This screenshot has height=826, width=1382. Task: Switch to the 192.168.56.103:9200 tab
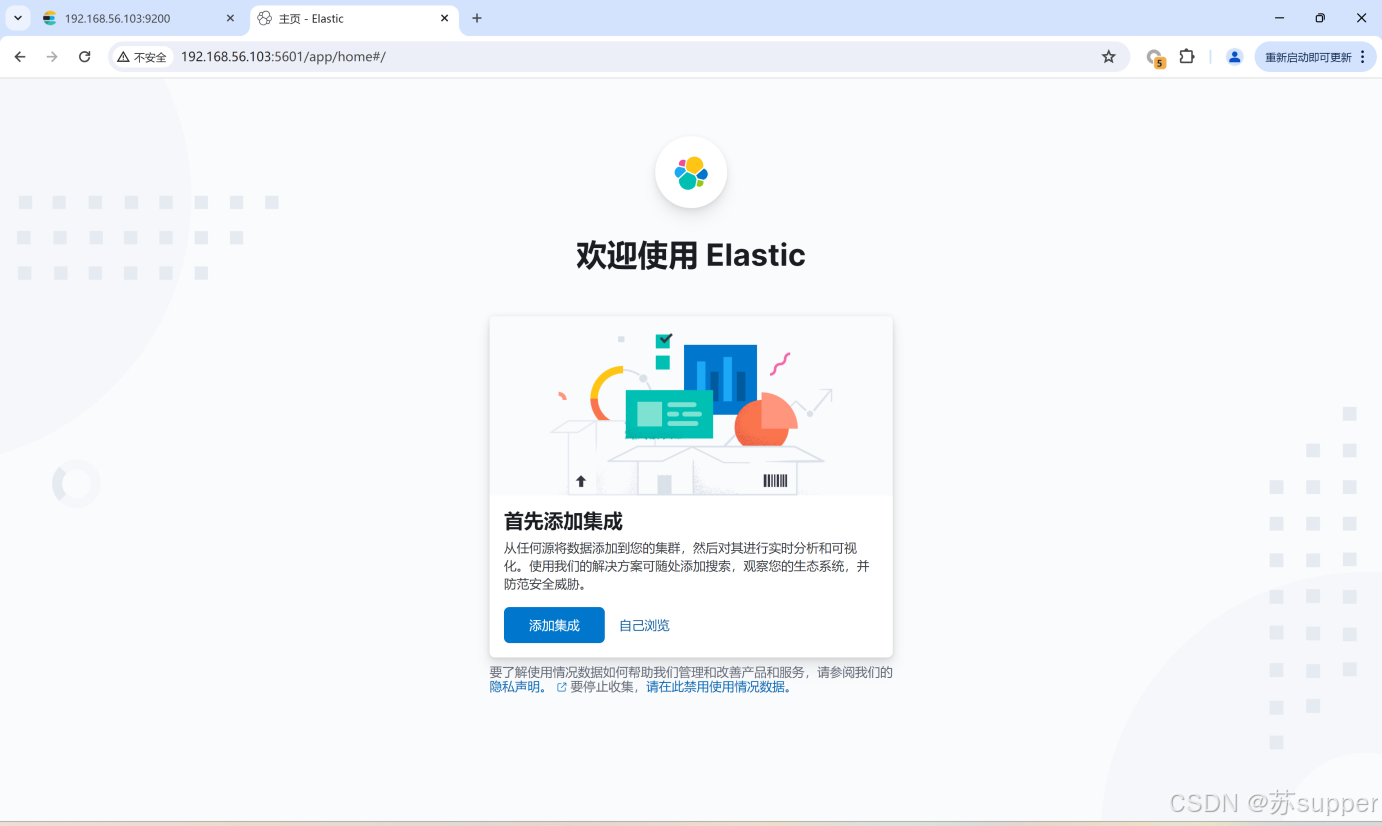pyautogui.click(x=138, y=18)
